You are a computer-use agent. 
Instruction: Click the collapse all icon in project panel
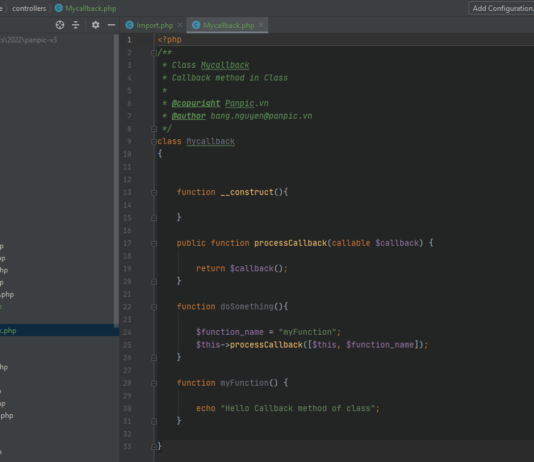click(76, 25)
